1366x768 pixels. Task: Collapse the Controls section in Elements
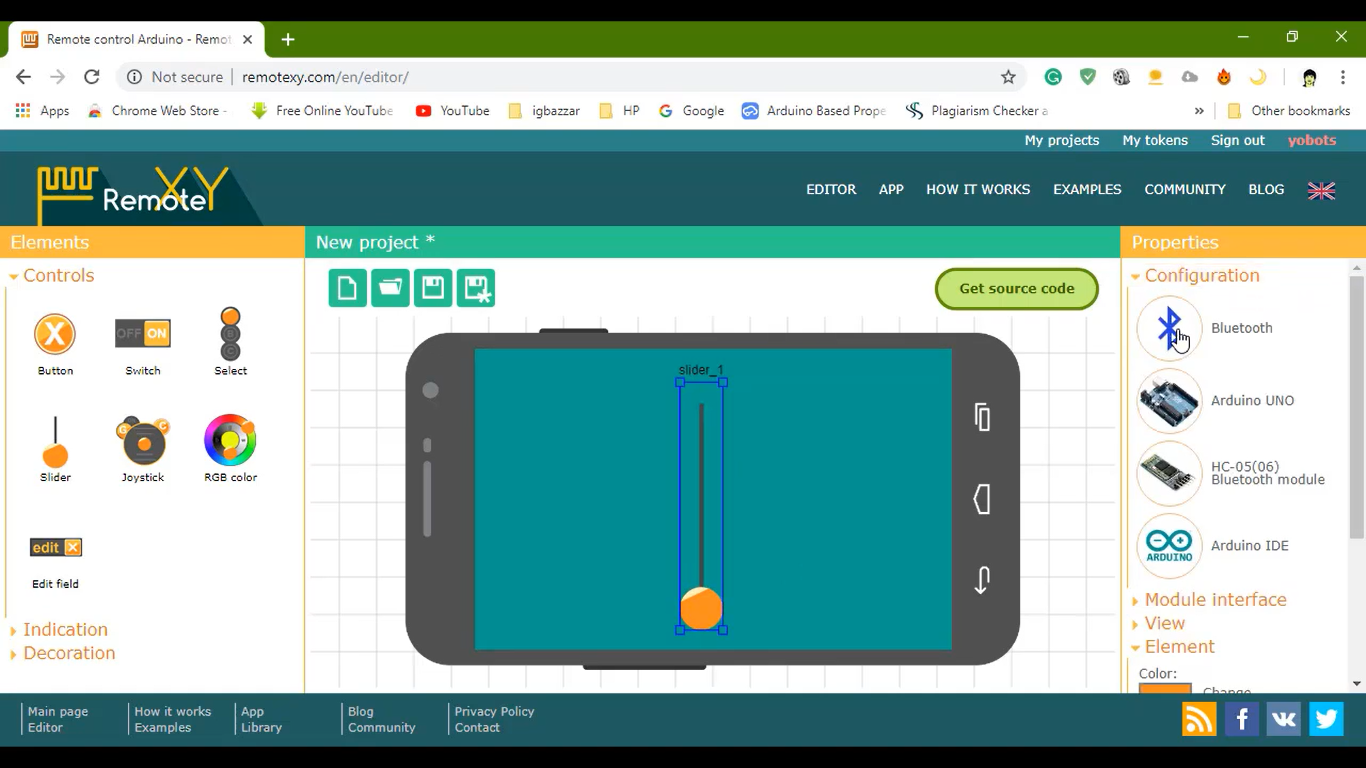(57, 275)
